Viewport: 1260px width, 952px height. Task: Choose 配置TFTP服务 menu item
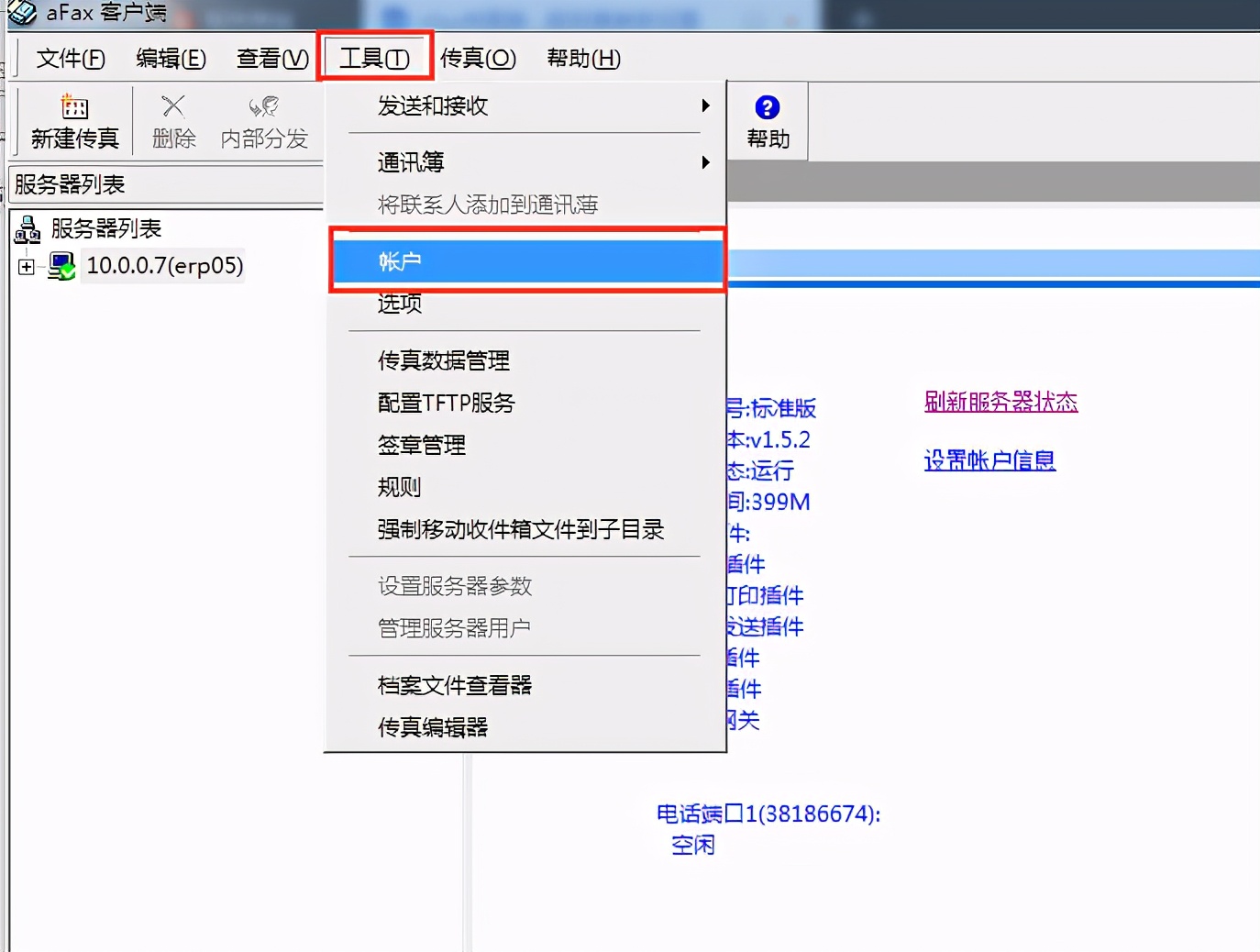coord(525,403)
